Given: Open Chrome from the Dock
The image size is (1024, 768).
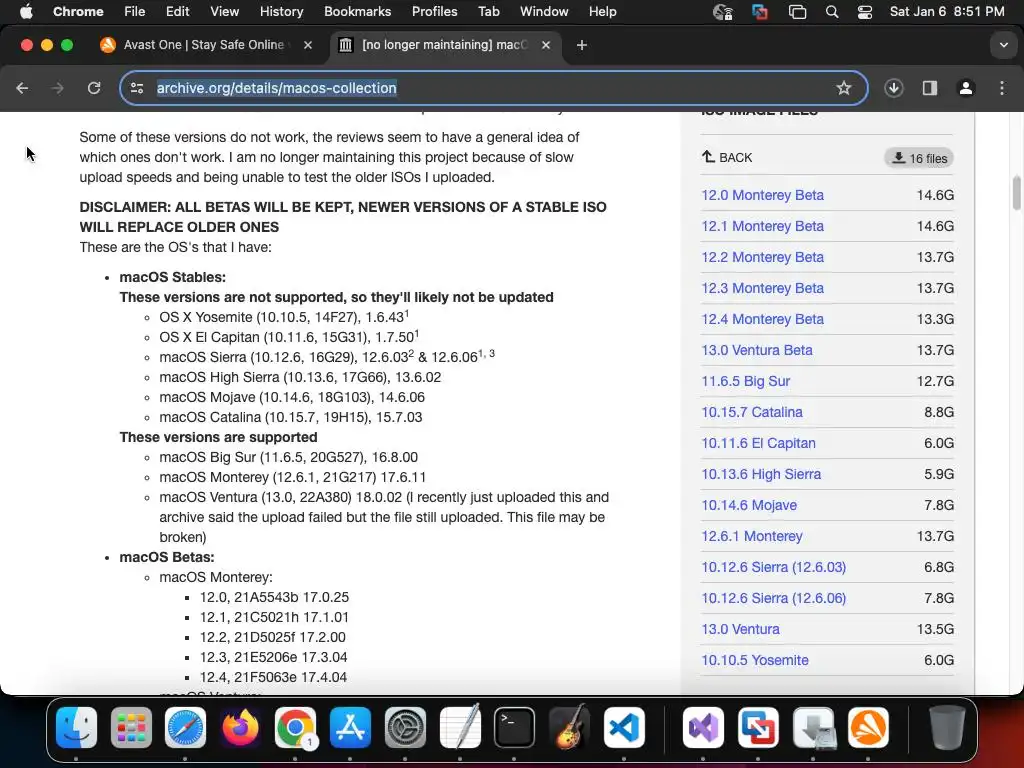Looking at the screenshot, I should coord(295,728).
